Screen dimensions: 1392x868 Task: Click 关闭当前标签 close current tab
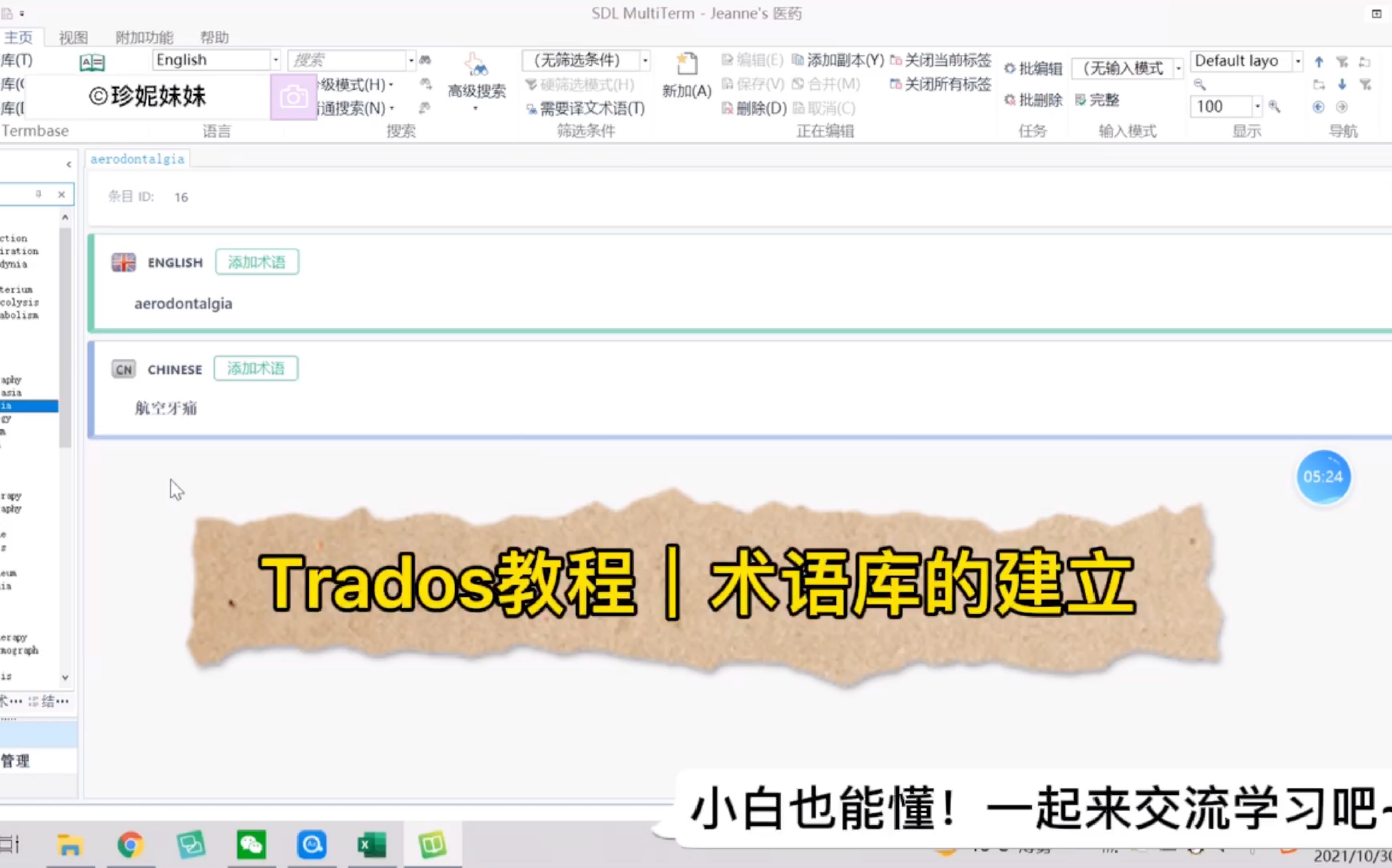click(x=941, y=60)
